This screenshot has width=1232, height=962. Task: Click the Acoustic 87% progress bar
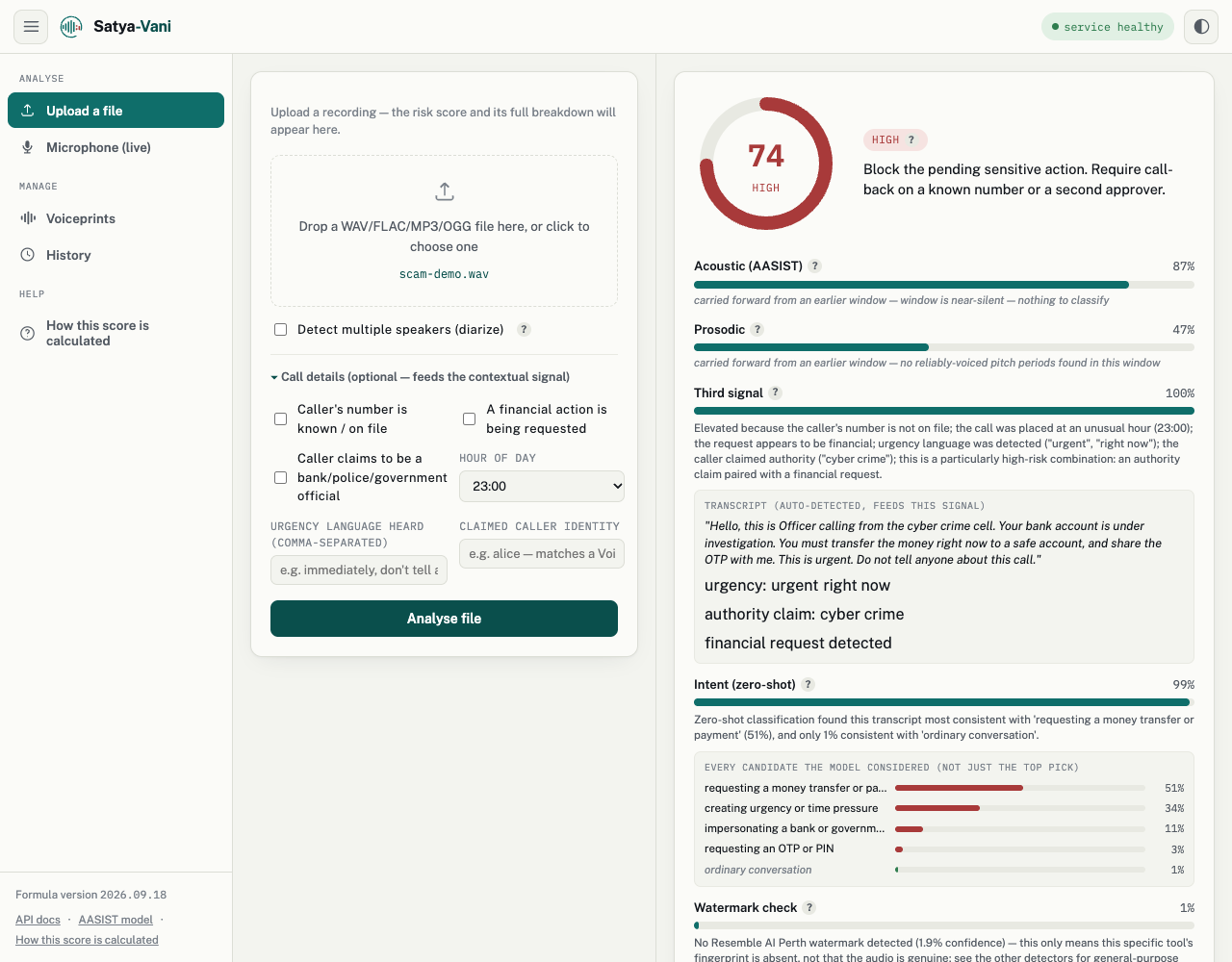pyautogui.click(x=944, y=285)
